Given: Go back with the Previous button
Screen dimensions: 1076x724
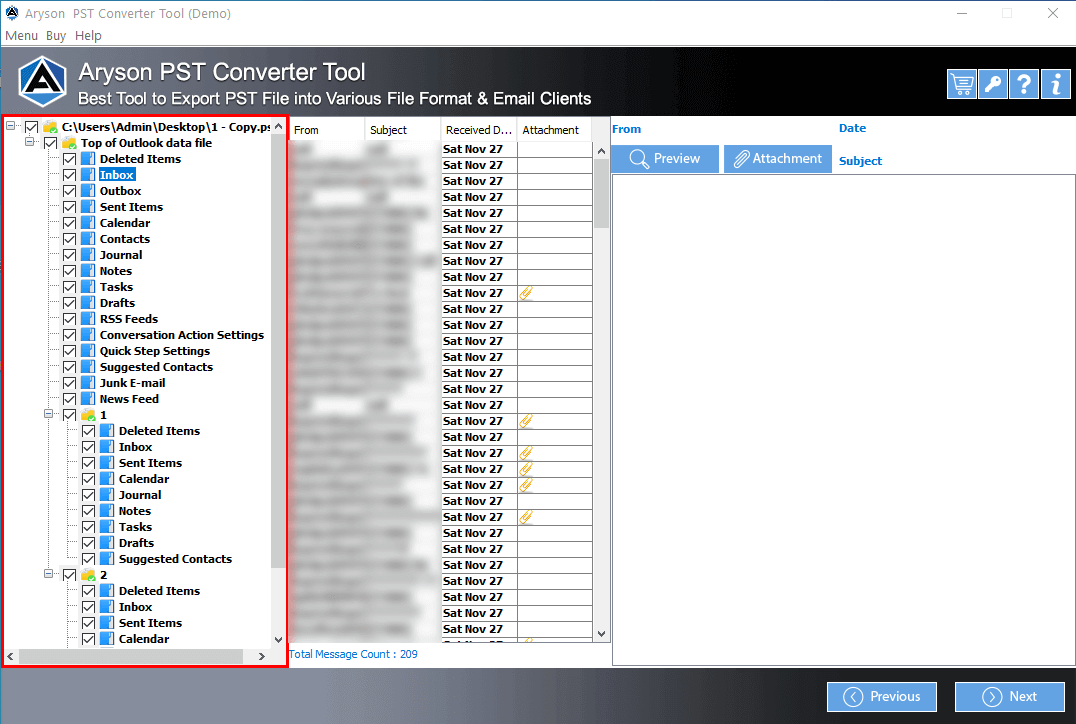Looking at the screenshot, I should [x=882, y=697].
